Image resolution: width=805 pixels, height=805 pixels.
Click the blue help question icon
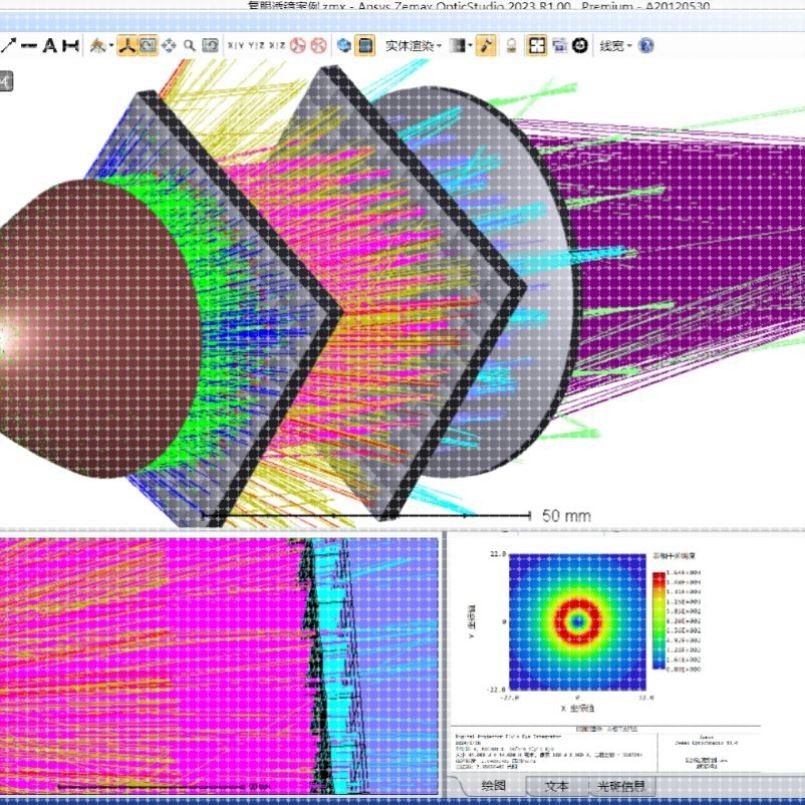(x=646, y=46)
